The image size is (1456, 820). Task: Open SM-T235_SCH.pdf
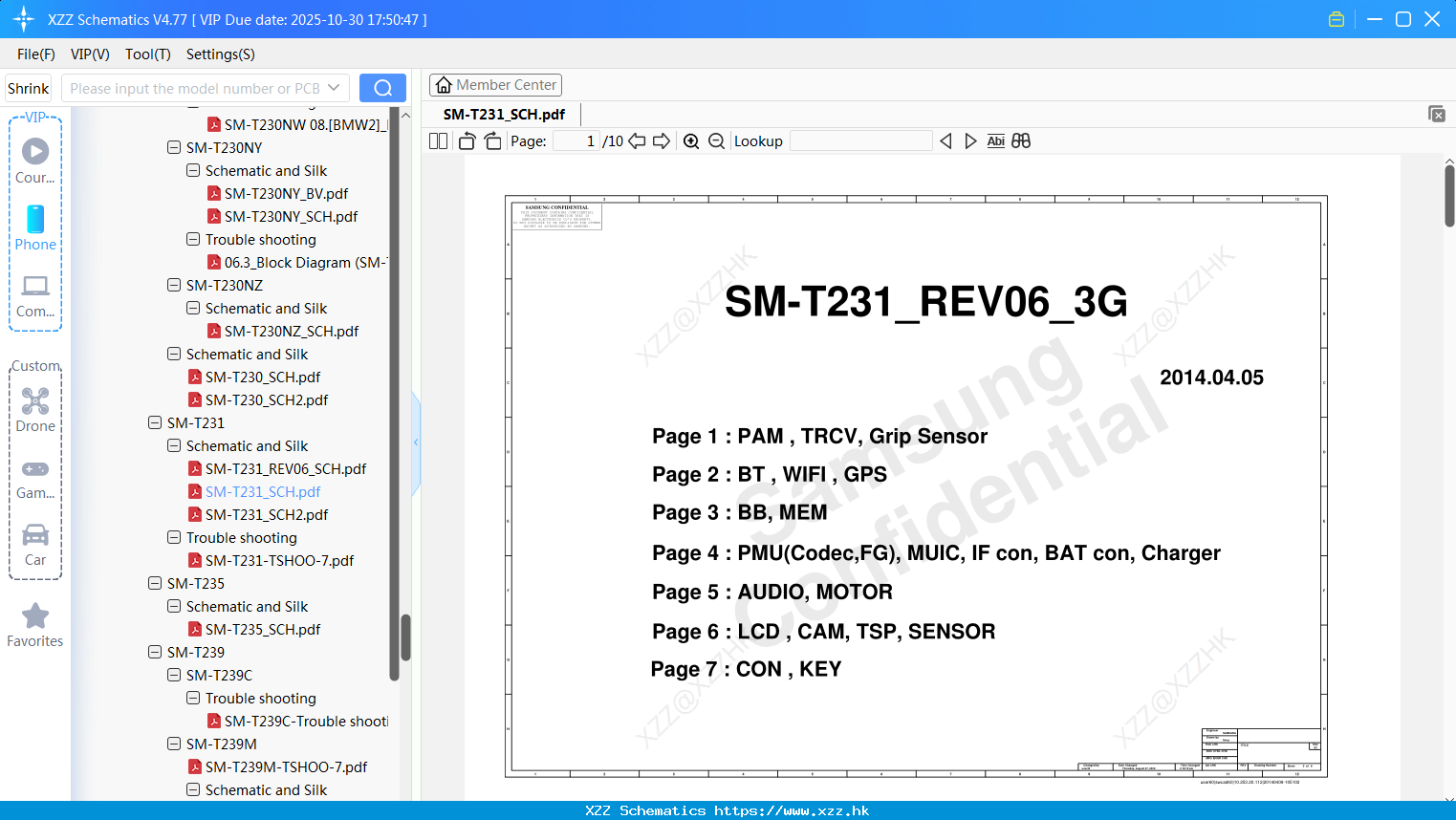pyautogui.click(x=263, y=629)
